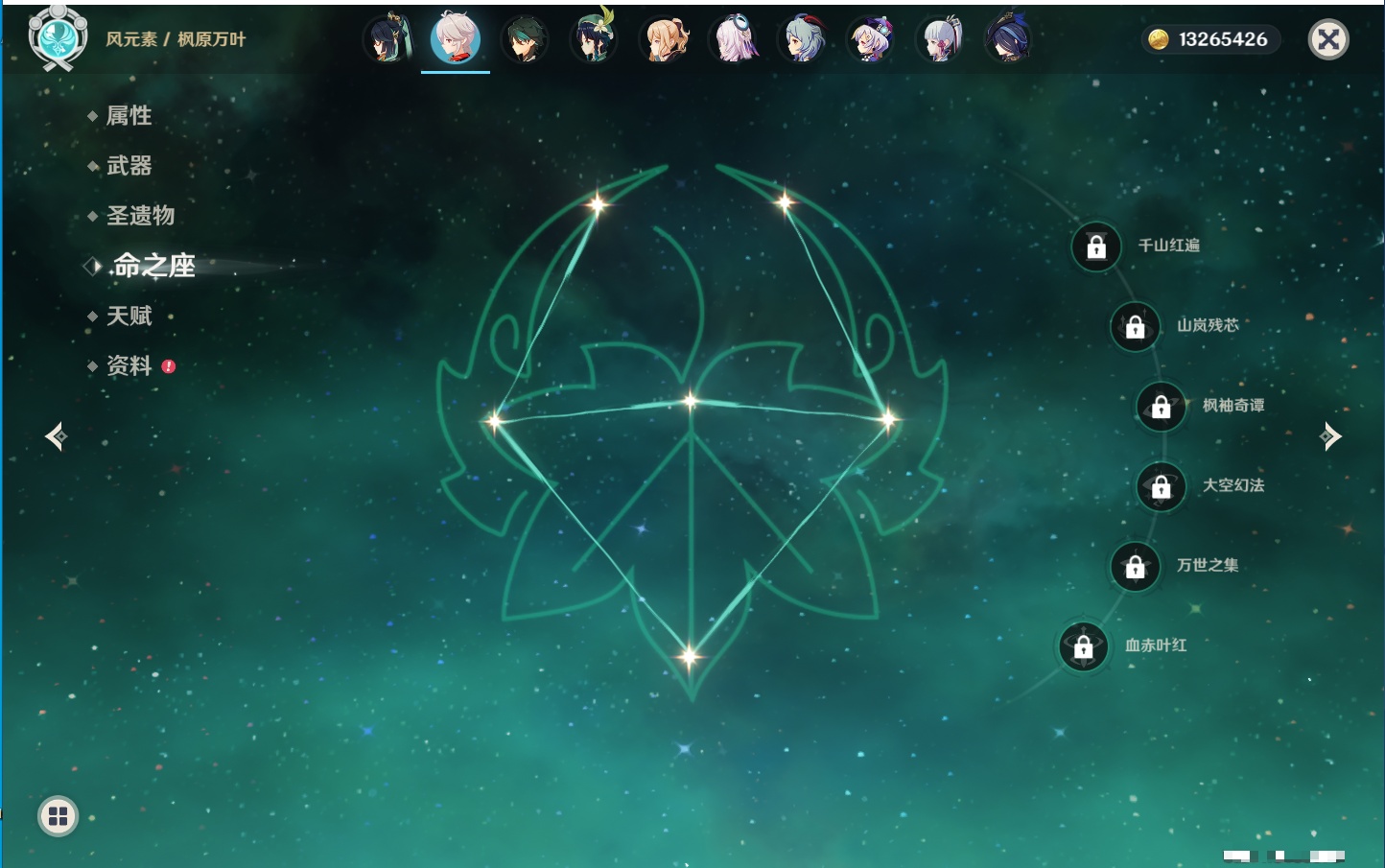
Task: Click the center star of the constellation
Action: [x=691, y=401]
